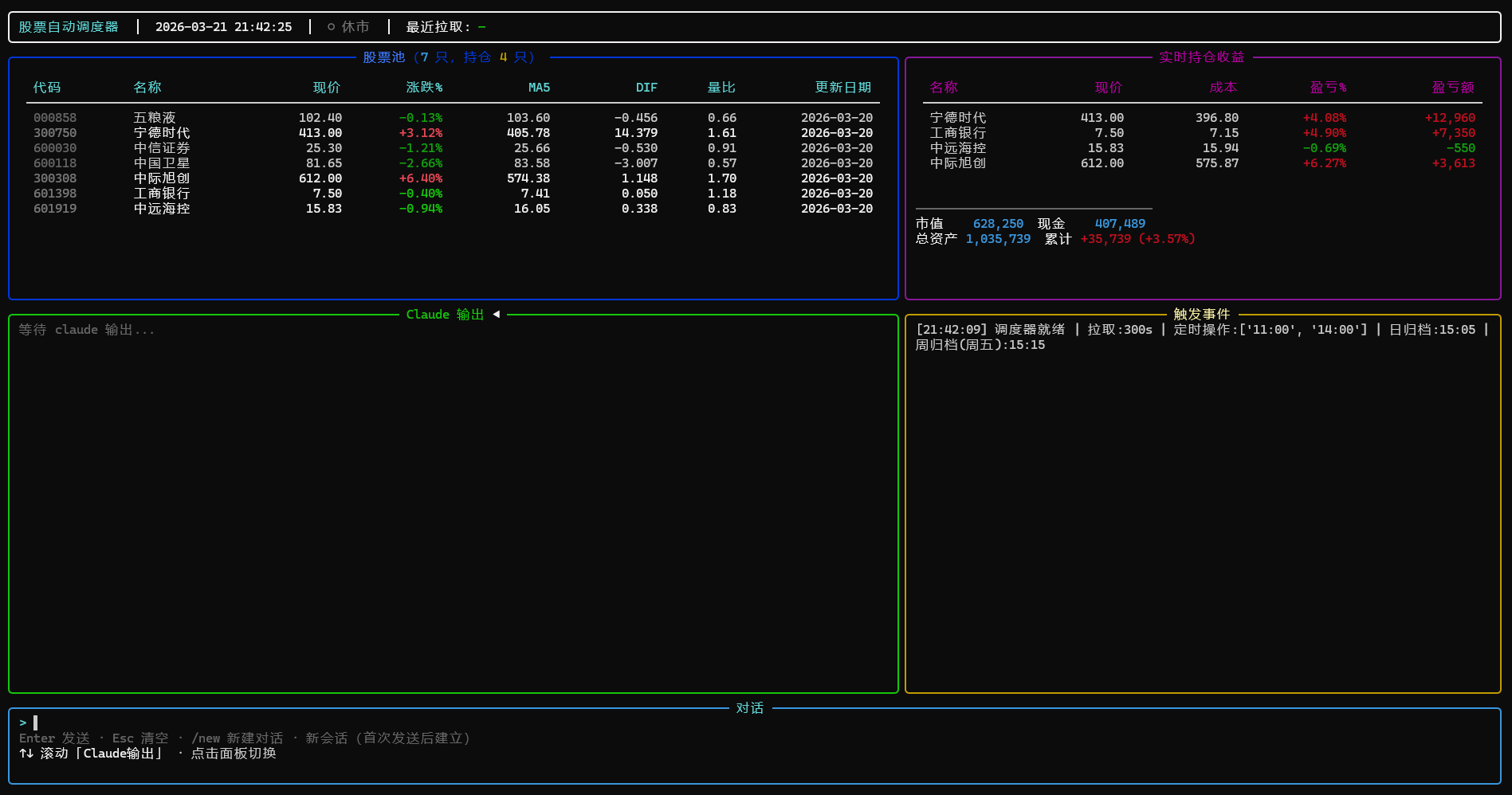Click the +12,960 profit amount
Screen dimensions: 1512x795
[1450, 118]
